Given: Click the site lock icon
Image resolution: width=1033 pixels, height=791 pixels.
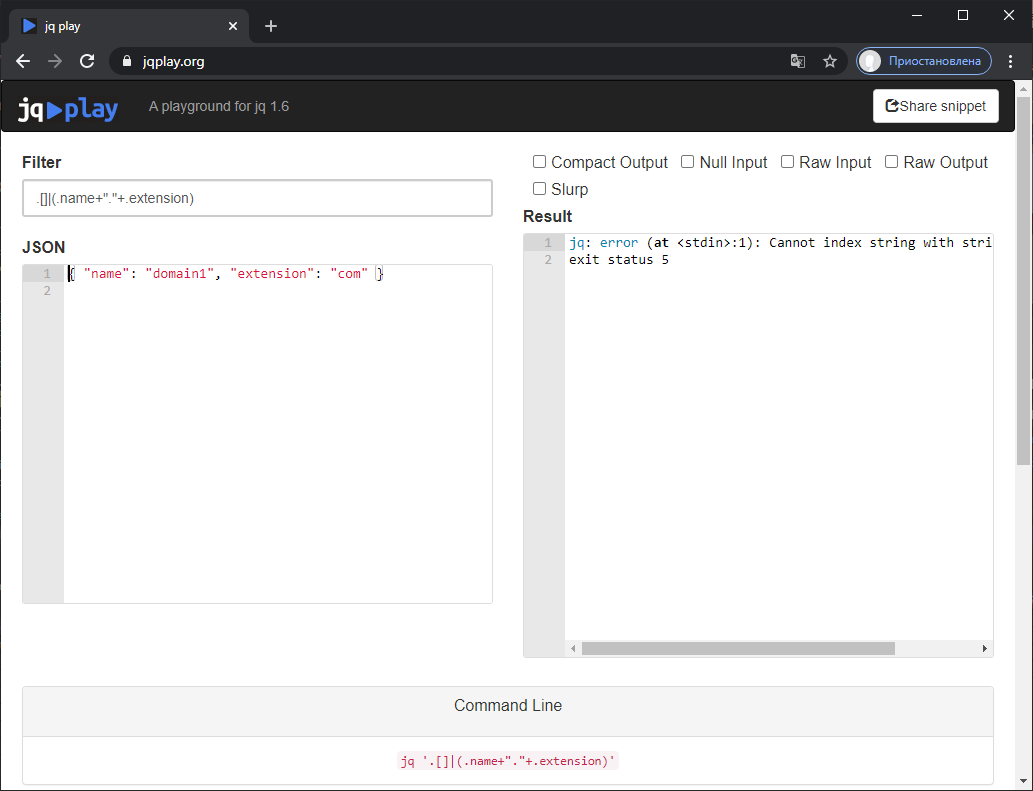Looking at the screenshot, I should pos(126,61).
